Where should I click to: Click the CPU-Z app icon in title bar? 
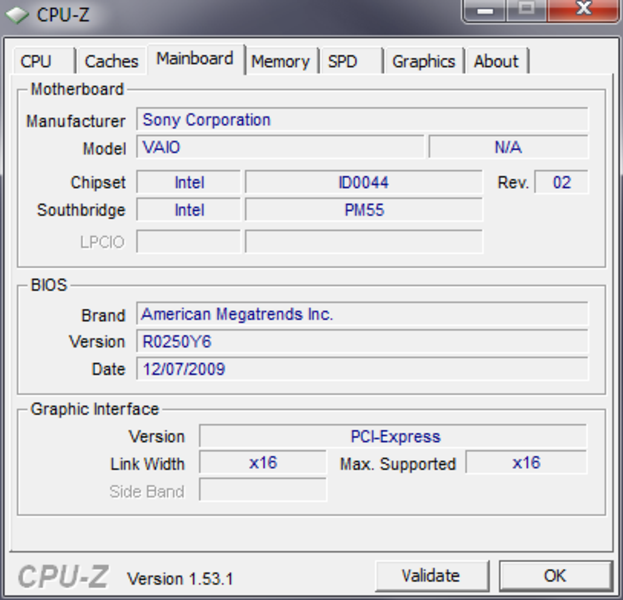pos(17,15)
